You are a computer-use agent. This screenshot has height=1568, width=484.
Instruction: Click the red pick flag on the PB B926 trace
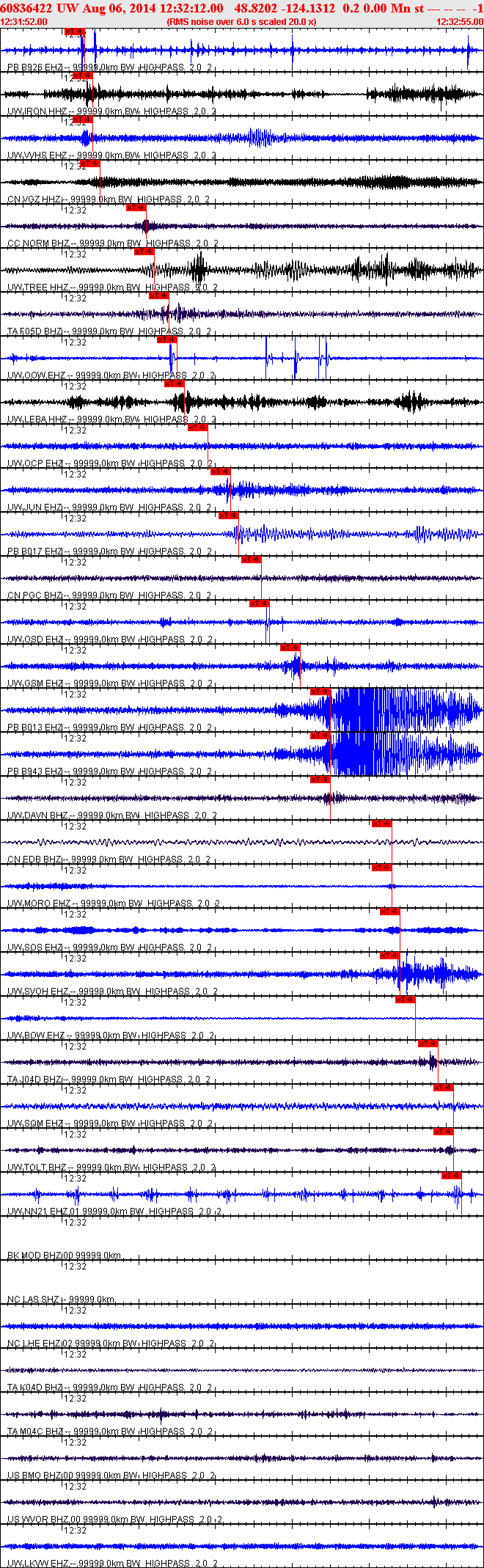[x=75, y=32]
